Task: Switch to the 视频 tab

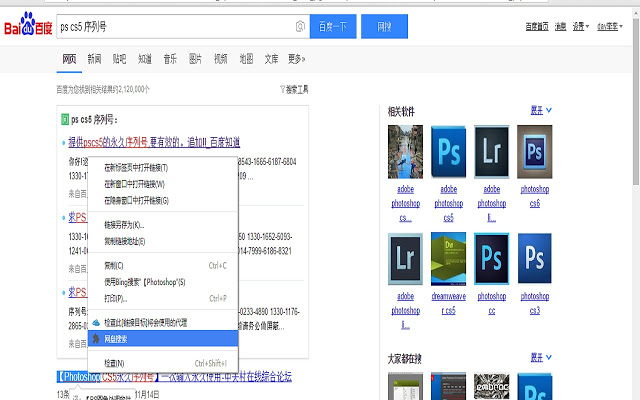Action: tap(221, 59)
